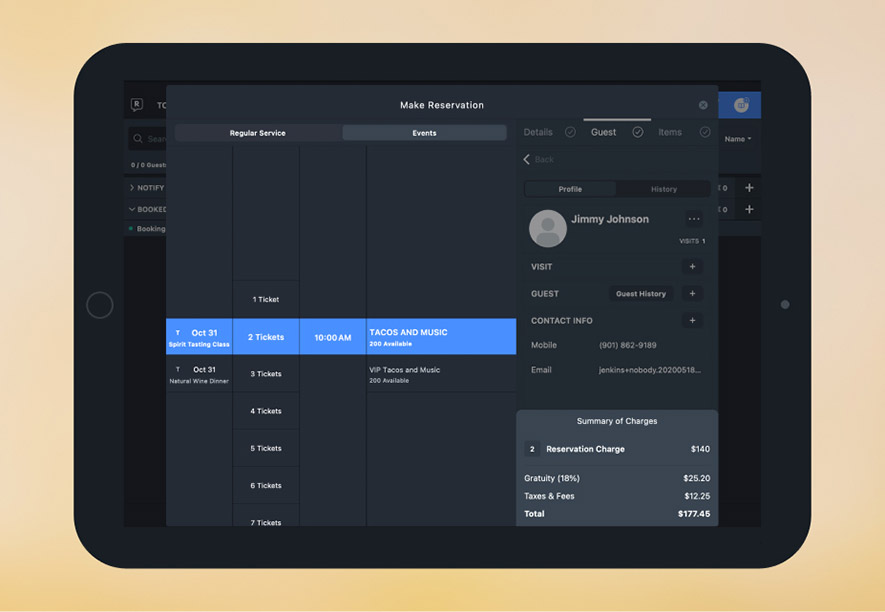Select the TACOS AND MUSIC event
The width and height of the screenshot is (885, 612).
[x=441, y=337]
